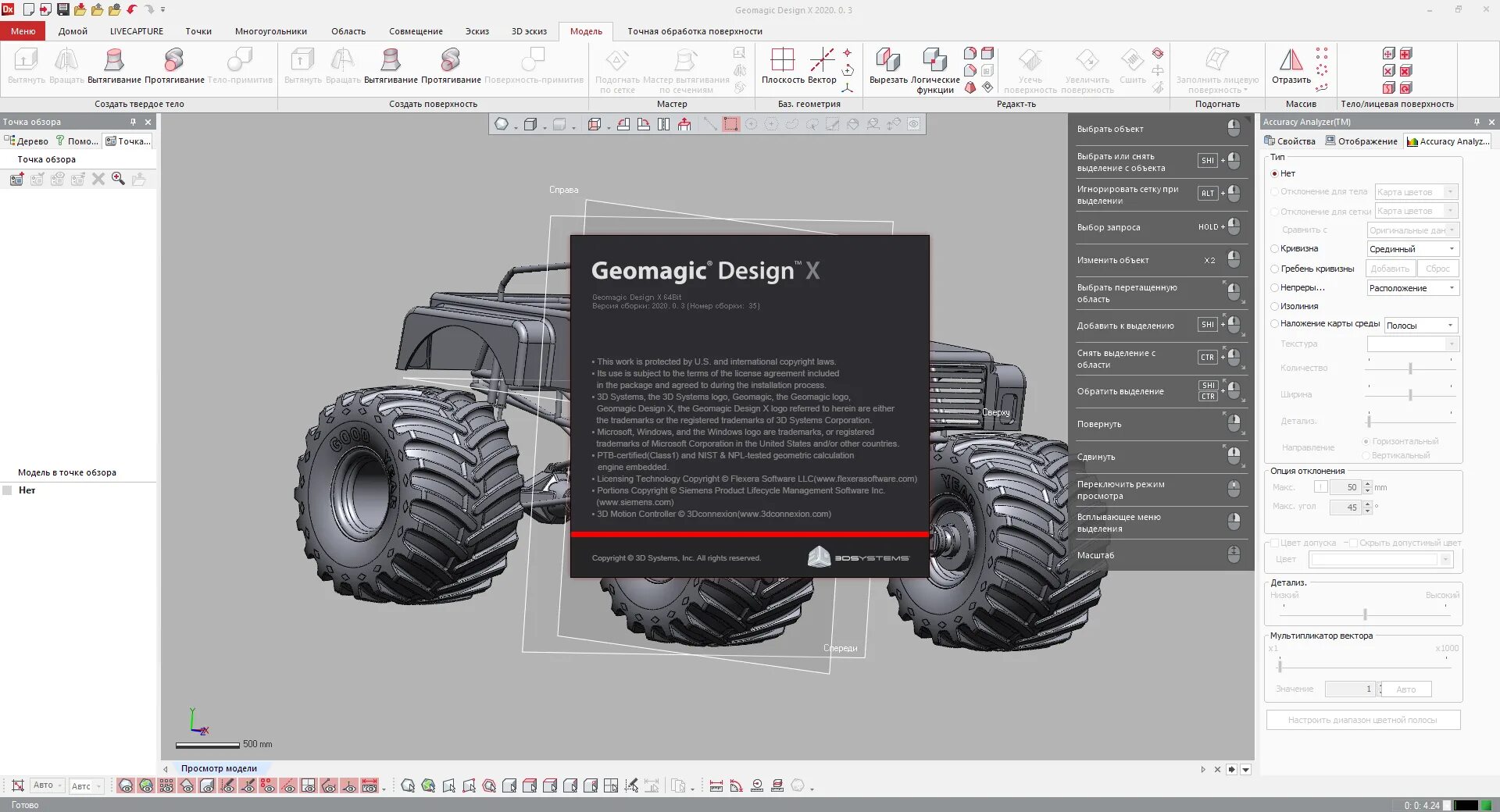Open the Свойства tab in right panel

tap(1290, 141)
